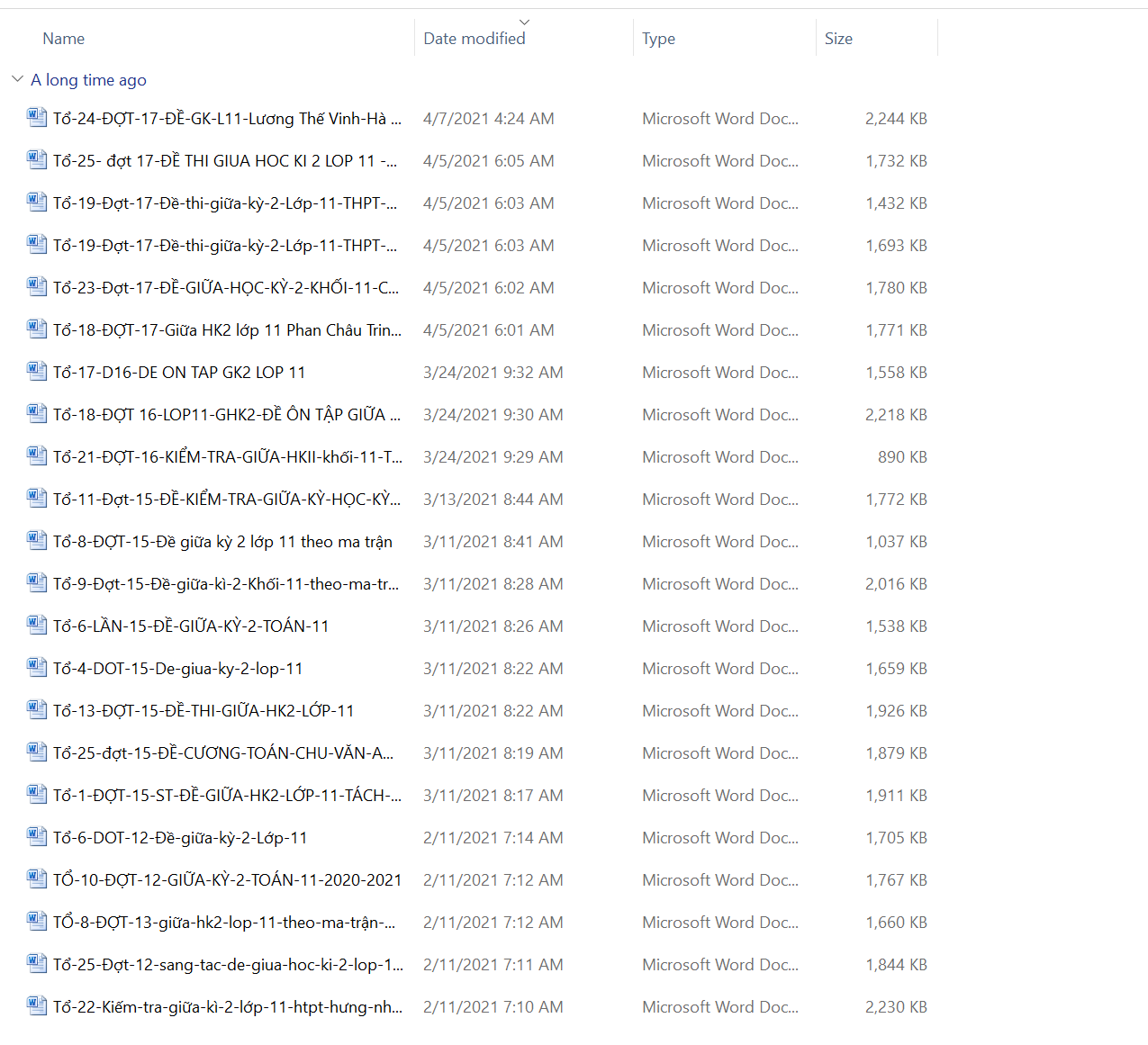This screenshot has height=1045, width=1148.
Task: Select file Tổ-18-ĐỢT-17-Giữa HK2 lớp 11 Phan Châu Trinh
Action: 227,330
